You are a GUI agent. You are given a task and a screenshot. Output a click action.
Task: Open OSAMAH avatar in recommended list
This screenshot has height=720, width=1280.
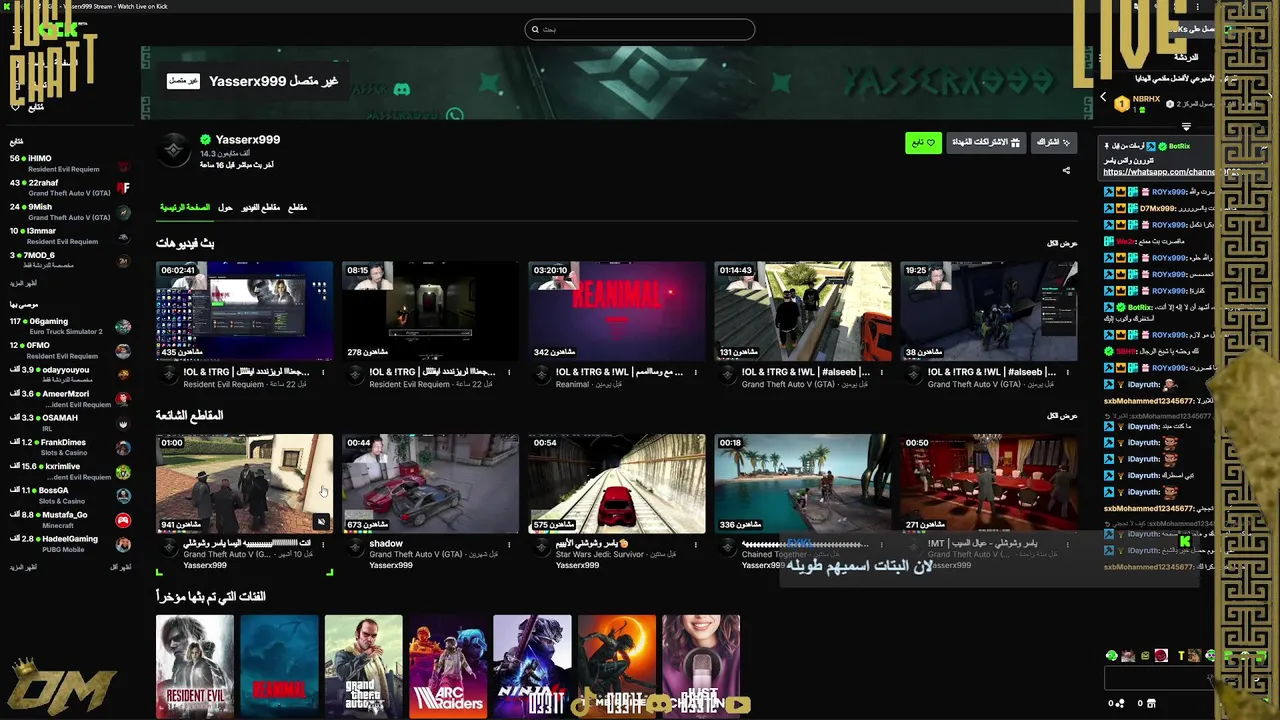pyautogui.click(x=123, y=423)
